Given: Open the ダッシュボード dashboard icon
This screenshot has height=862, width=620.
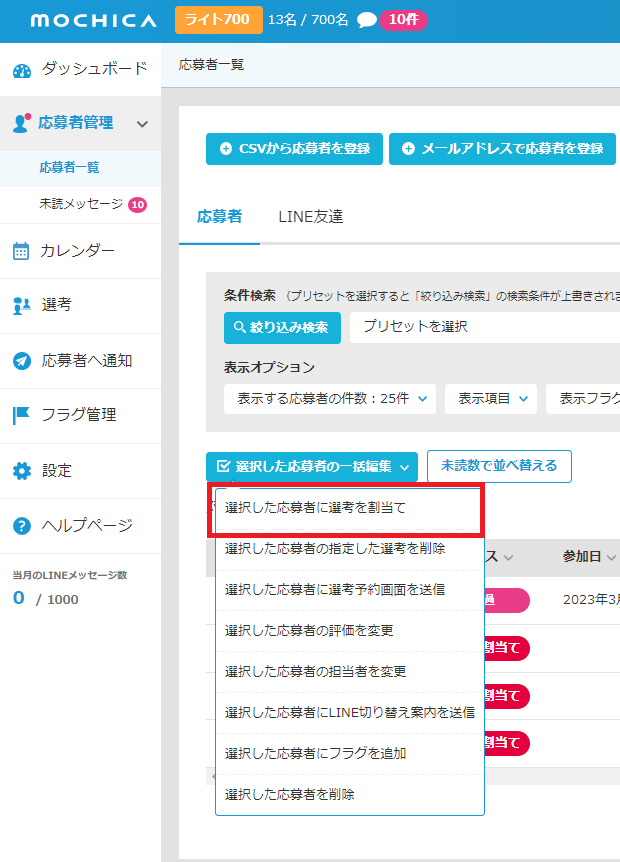Looking at the screenshot, I should [22, 69].
